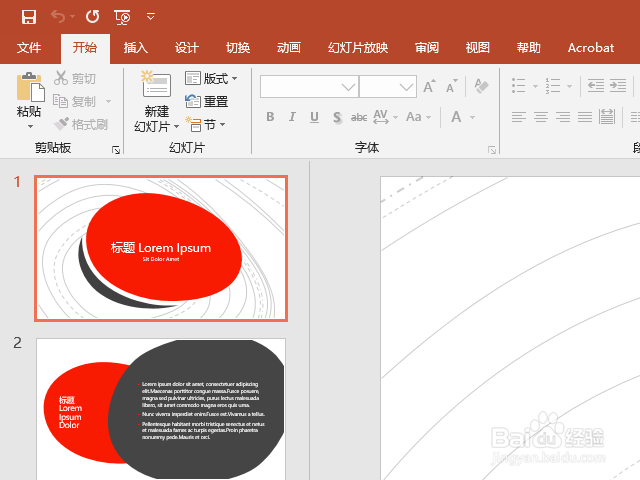
Task: Clear all formatting eraser icon
Action: point(482,86)
